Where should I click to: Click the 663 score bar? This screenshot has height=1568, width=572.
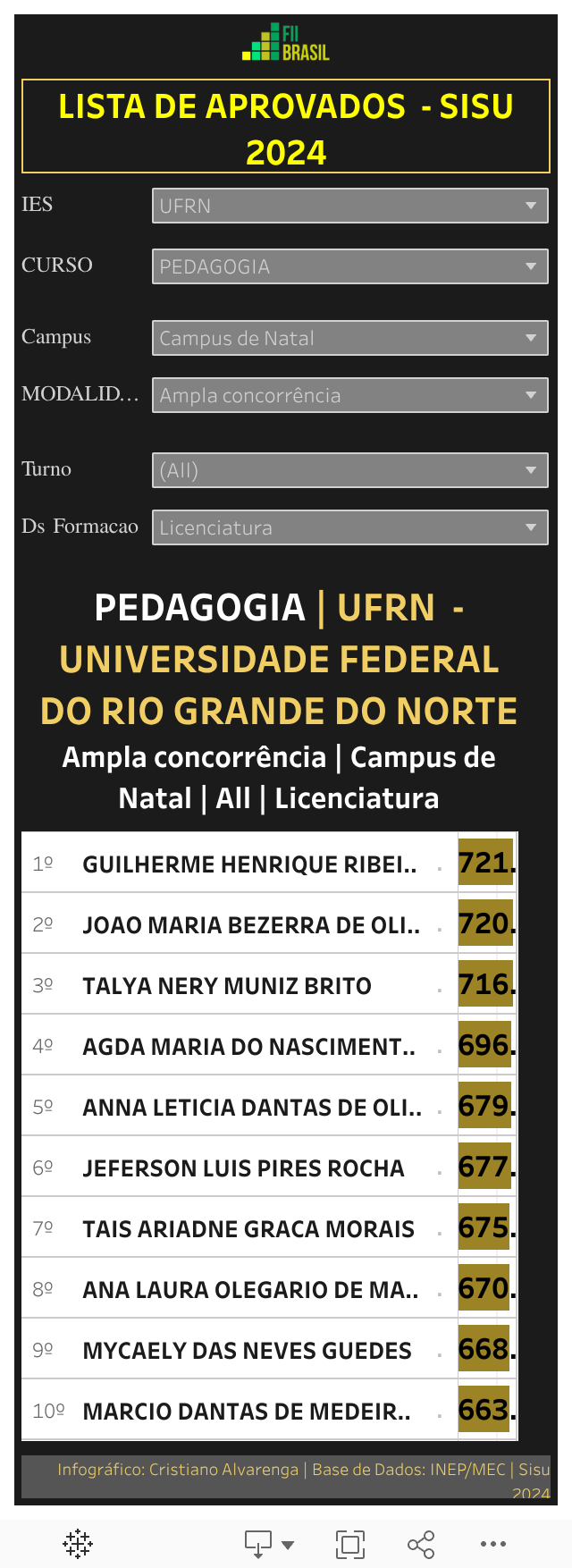pyautogui.click(x=484, y=1410)
